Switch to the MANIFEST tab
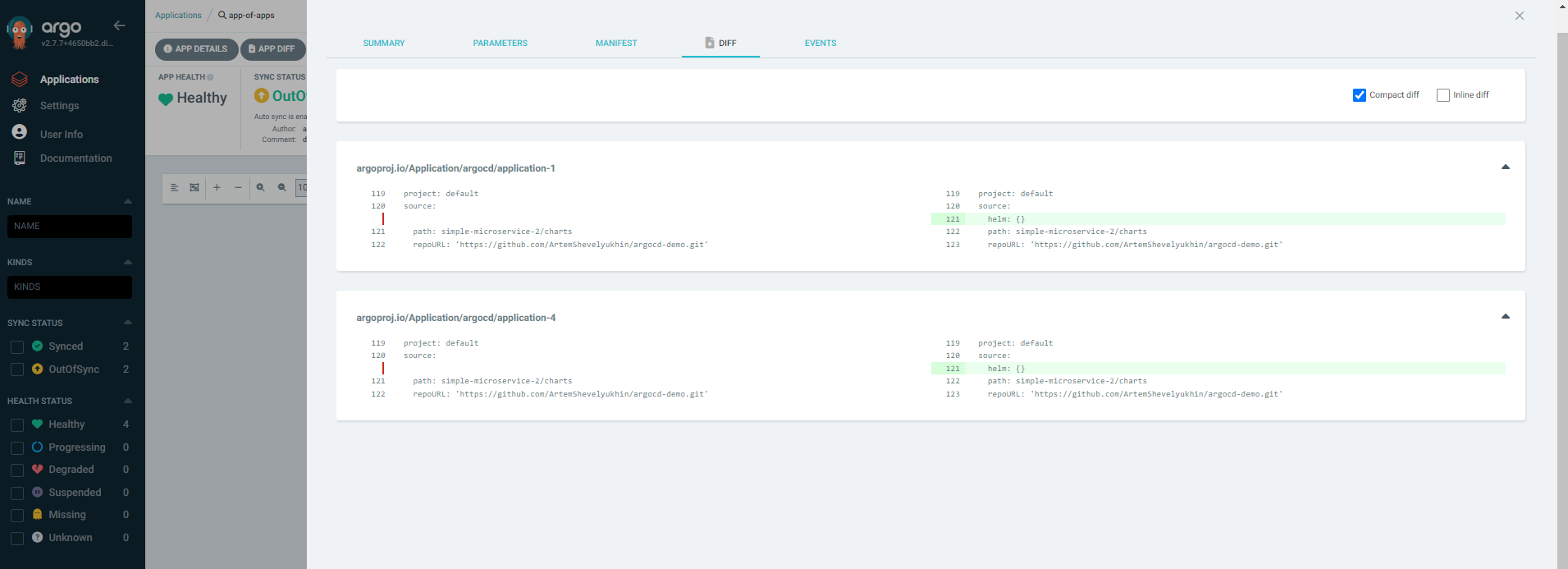Screen dimensions: 1568x569 pos(616,44)
